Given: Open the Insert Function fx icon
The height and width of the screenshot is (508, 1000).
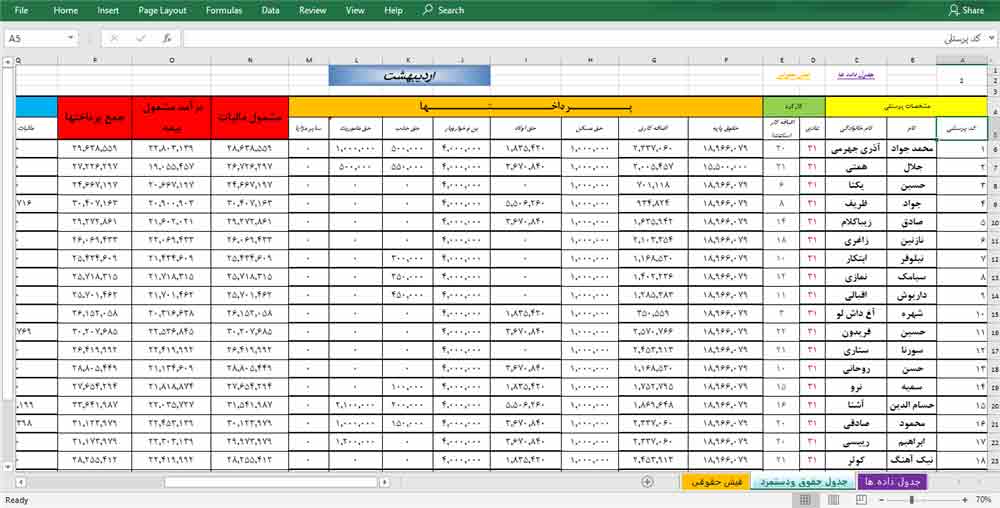Looking at the screenshot, I should [167, 38].
